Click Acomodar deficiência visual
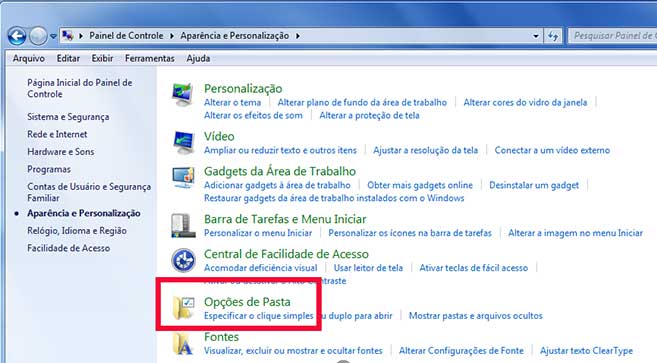Viewport: 657px width, 363px height. (260, 268)
